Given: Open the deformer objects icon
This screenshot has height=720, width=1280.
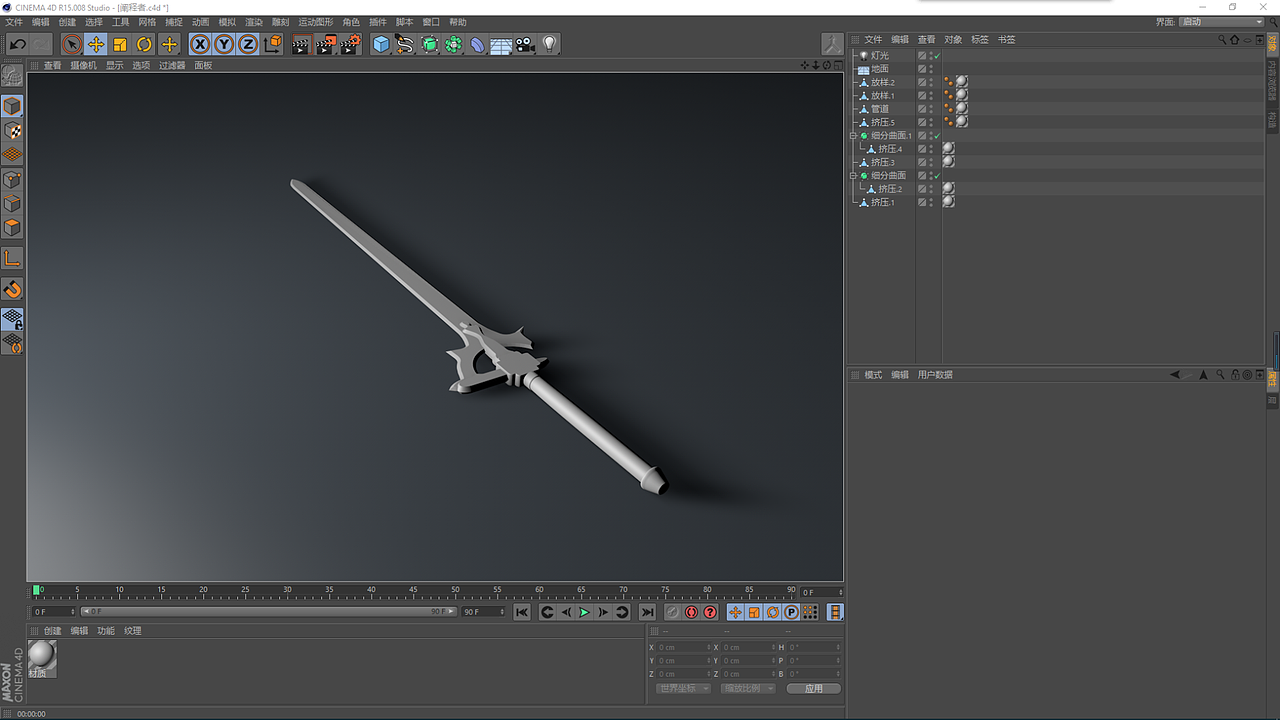Looking at the screenshot, I should pos(478,44).
